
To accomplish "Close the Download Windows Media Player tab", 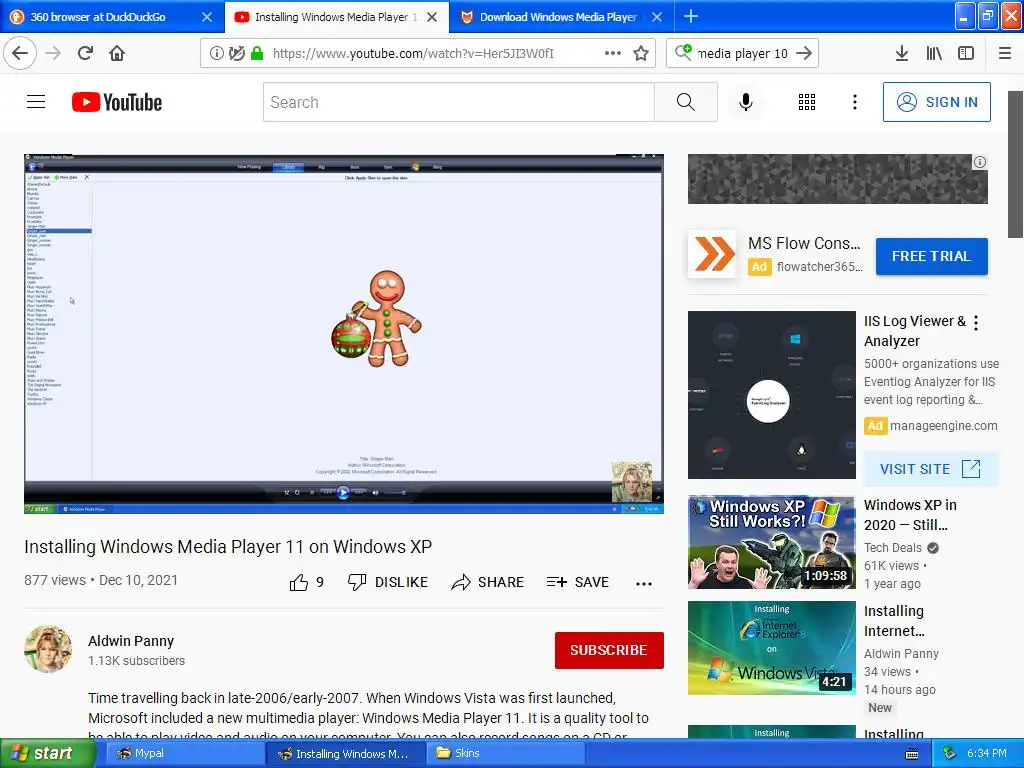I will coord(657,17).
